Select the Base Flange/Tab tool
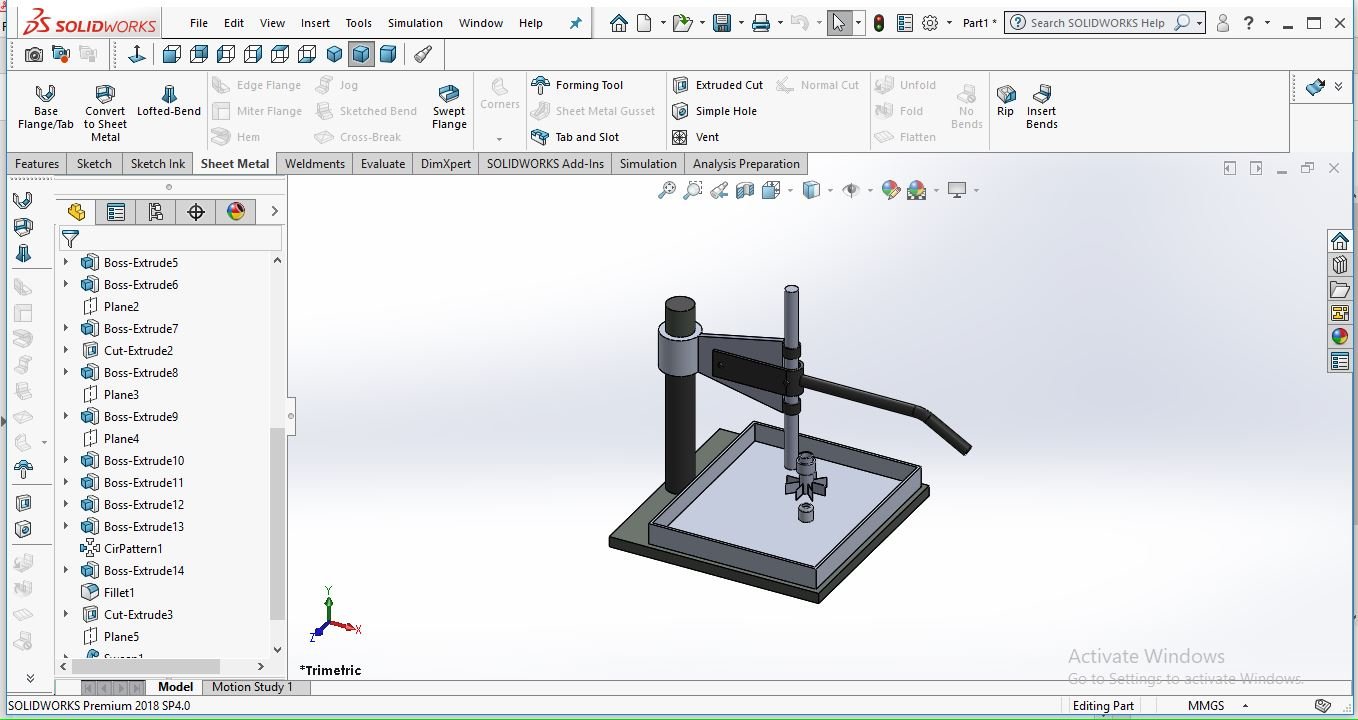Screen dimensions: 1358x720 coord(45,105)
